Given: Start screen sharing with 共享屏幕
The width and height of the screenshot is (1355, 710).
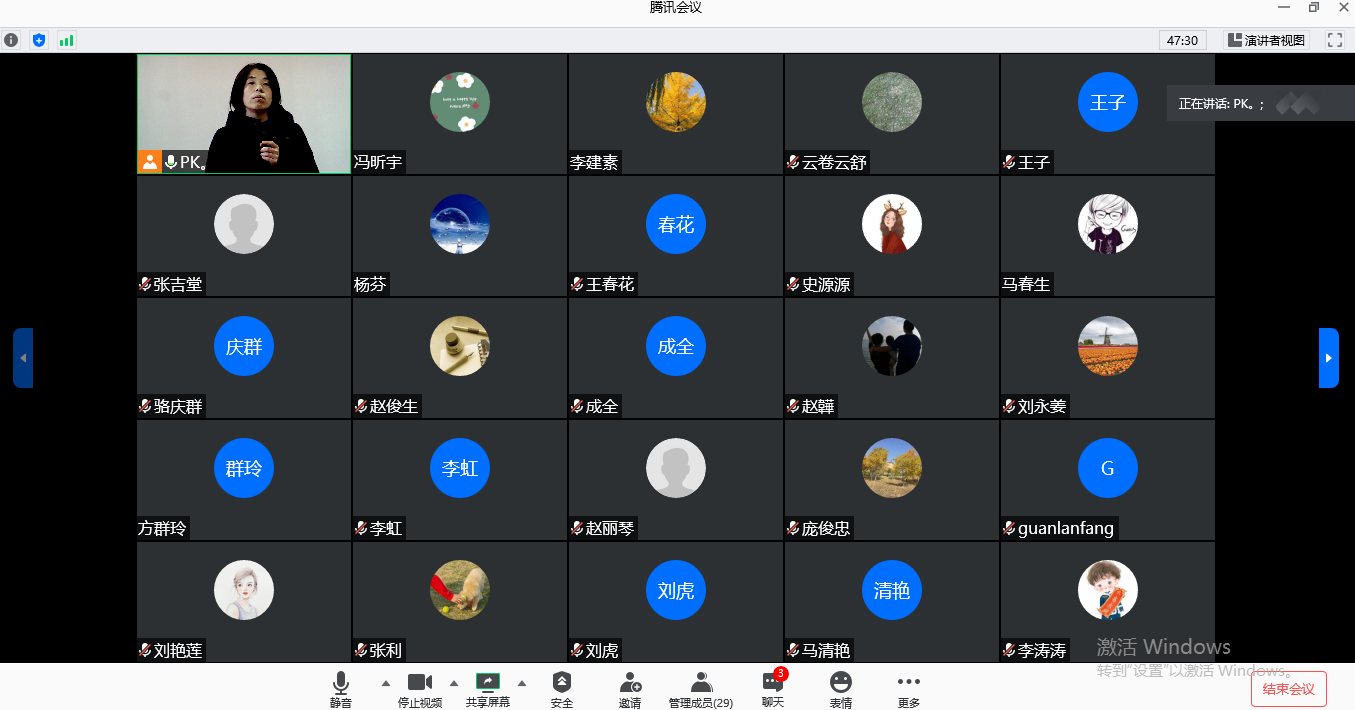Looking at the screenshot, I should (488, 689).
